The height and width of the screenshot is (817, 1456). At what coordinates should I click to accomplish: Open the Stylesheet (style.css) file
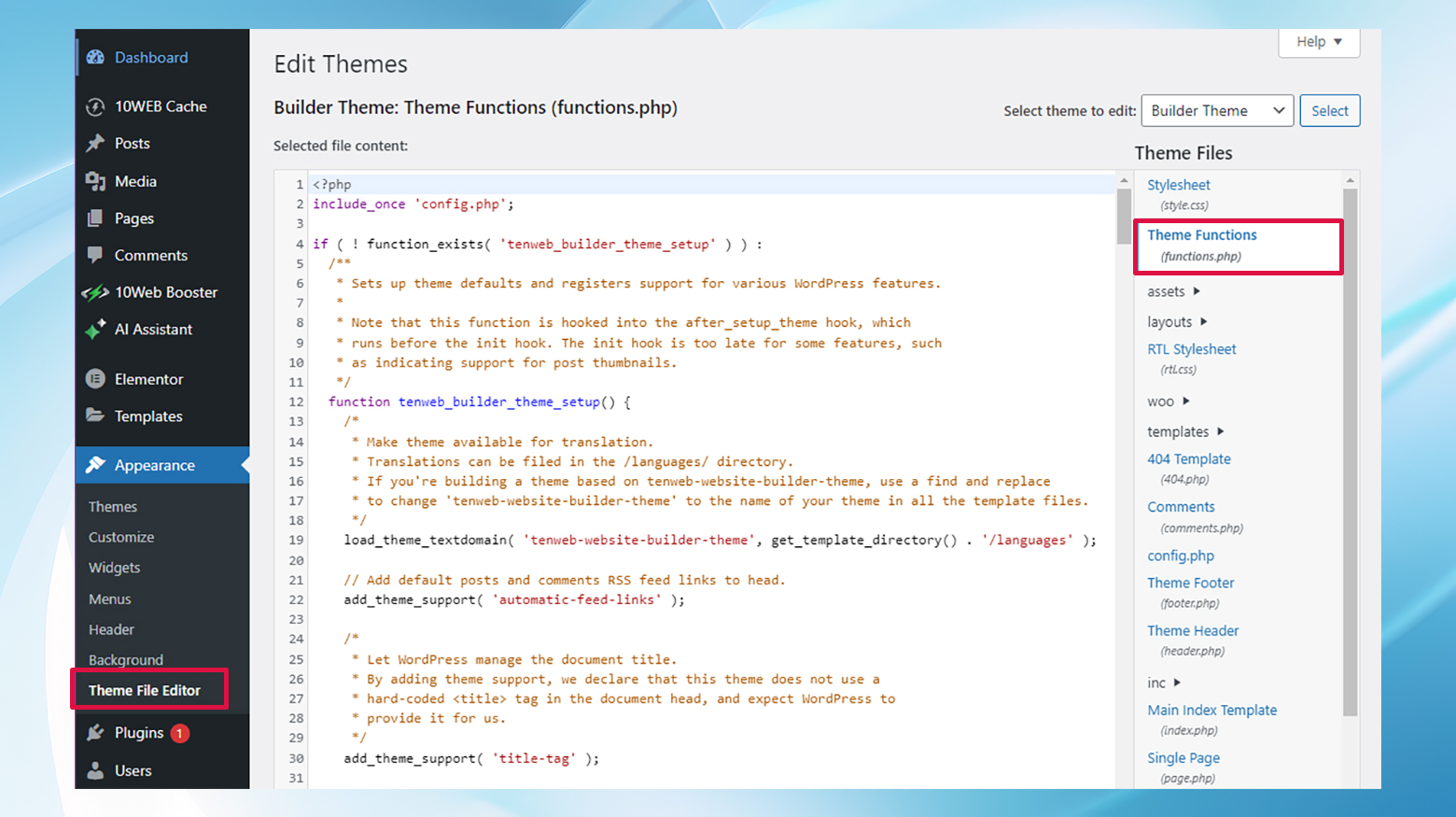coord(1179,184)
